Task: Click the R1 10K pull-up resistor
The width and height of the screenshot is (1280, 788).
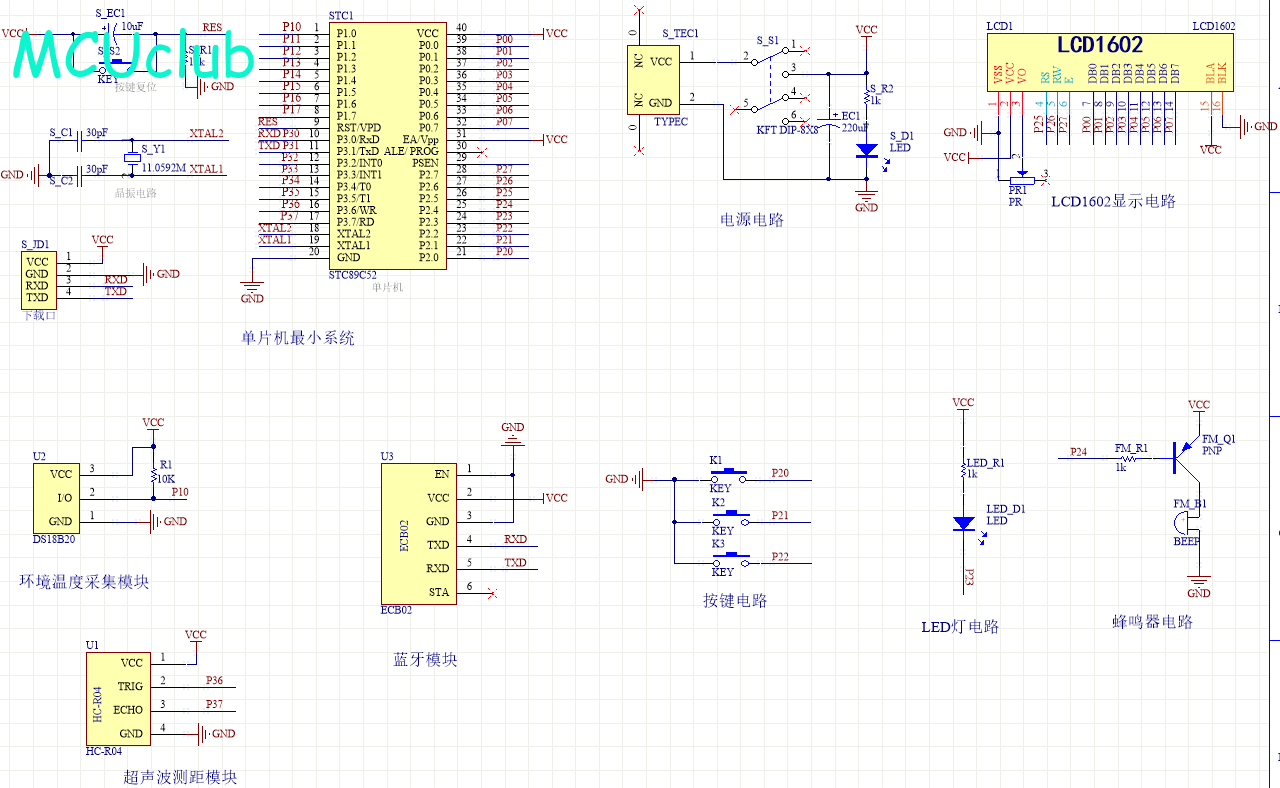Action: coord(153,471)
